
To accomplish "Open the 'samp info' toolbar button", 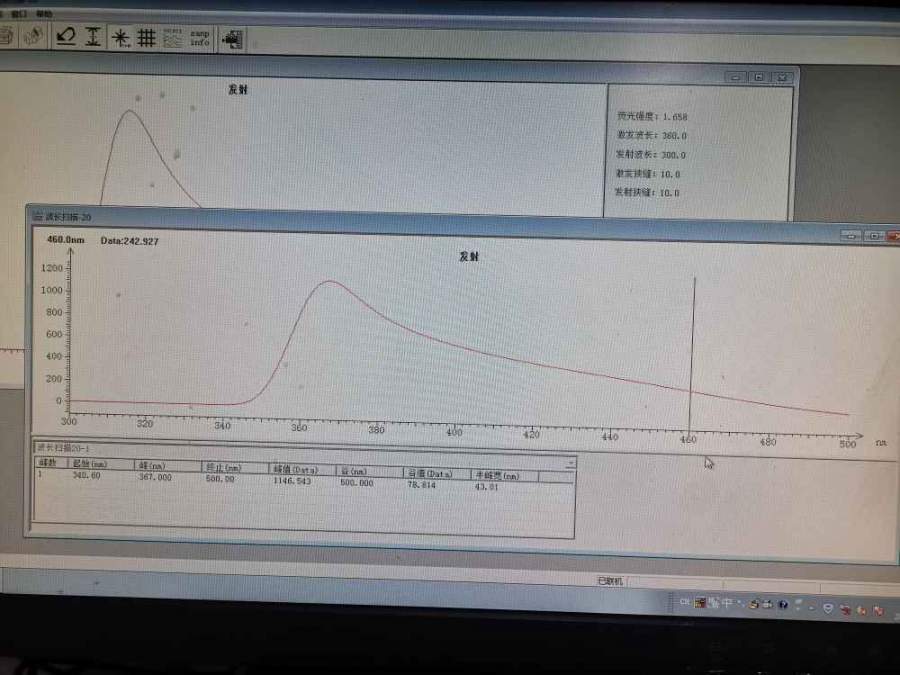I will pos(200,38).
